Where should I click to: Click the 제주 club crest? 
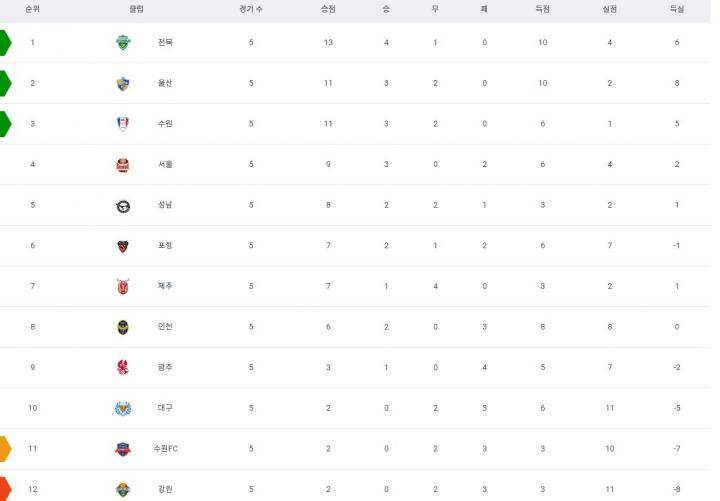click(123, 286)
